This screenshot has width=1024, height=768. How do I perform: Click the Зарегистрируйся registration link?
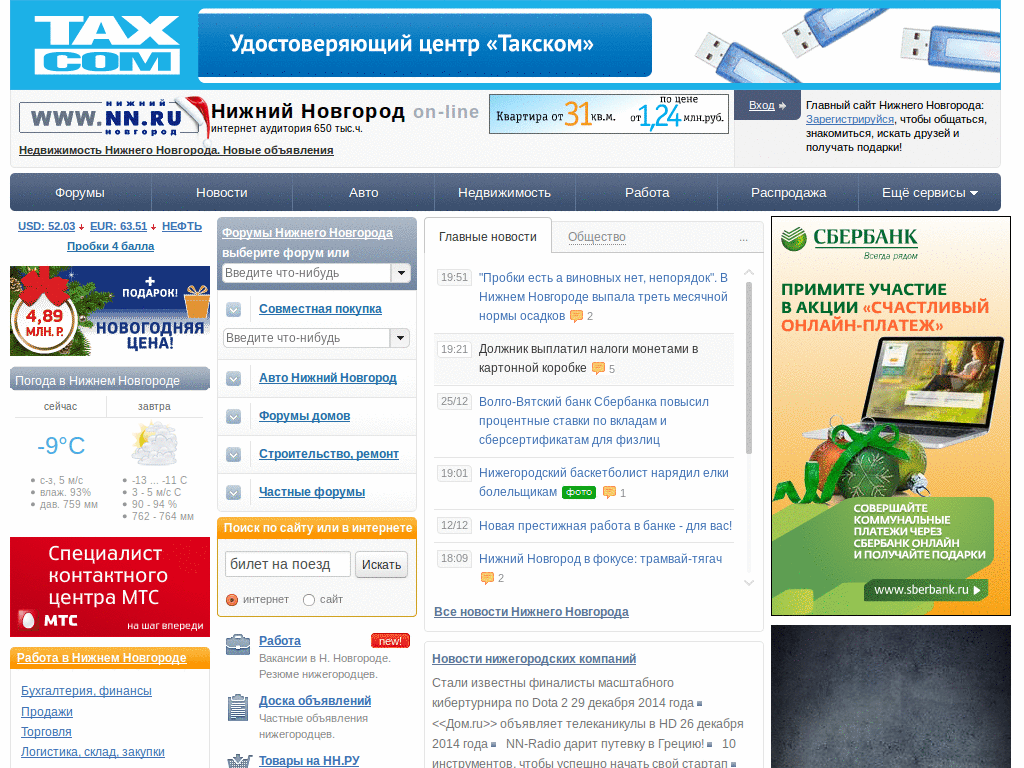pos(850,120)
